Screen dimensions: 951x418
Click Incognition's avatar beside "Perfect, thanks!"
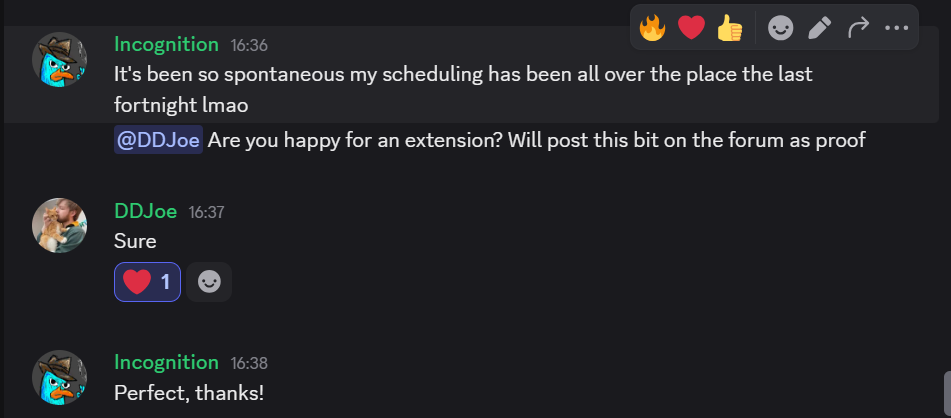point(60,376)
